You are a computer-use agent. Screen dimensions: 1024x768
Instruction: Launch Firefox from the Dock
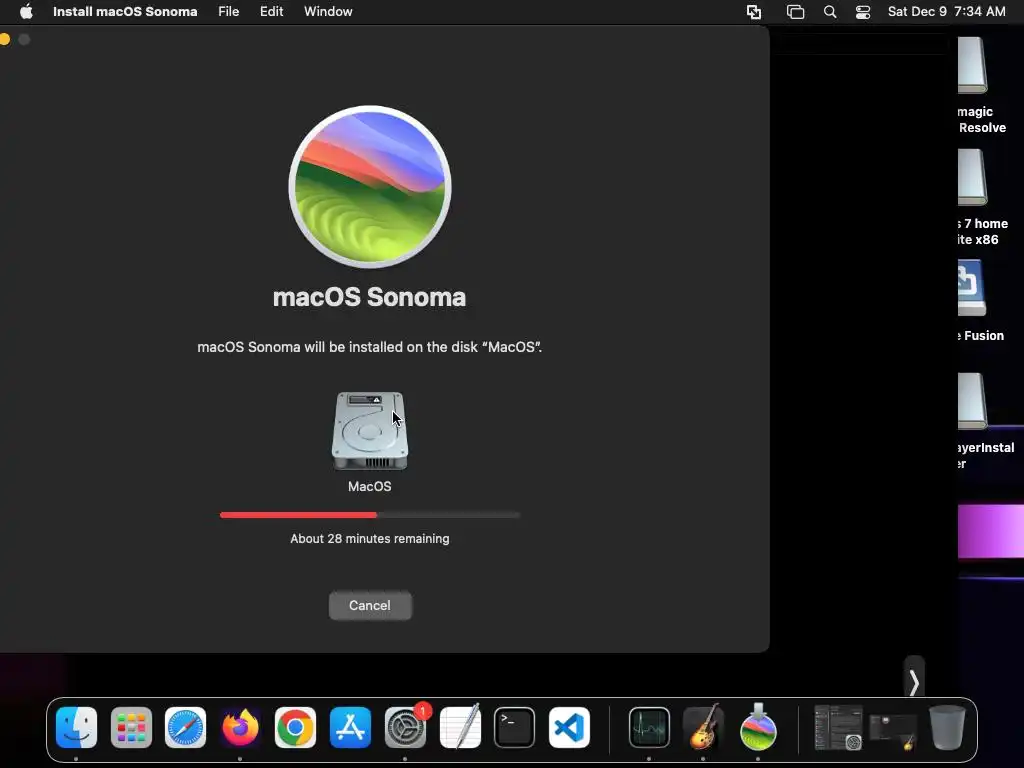(x=240, y=728)
